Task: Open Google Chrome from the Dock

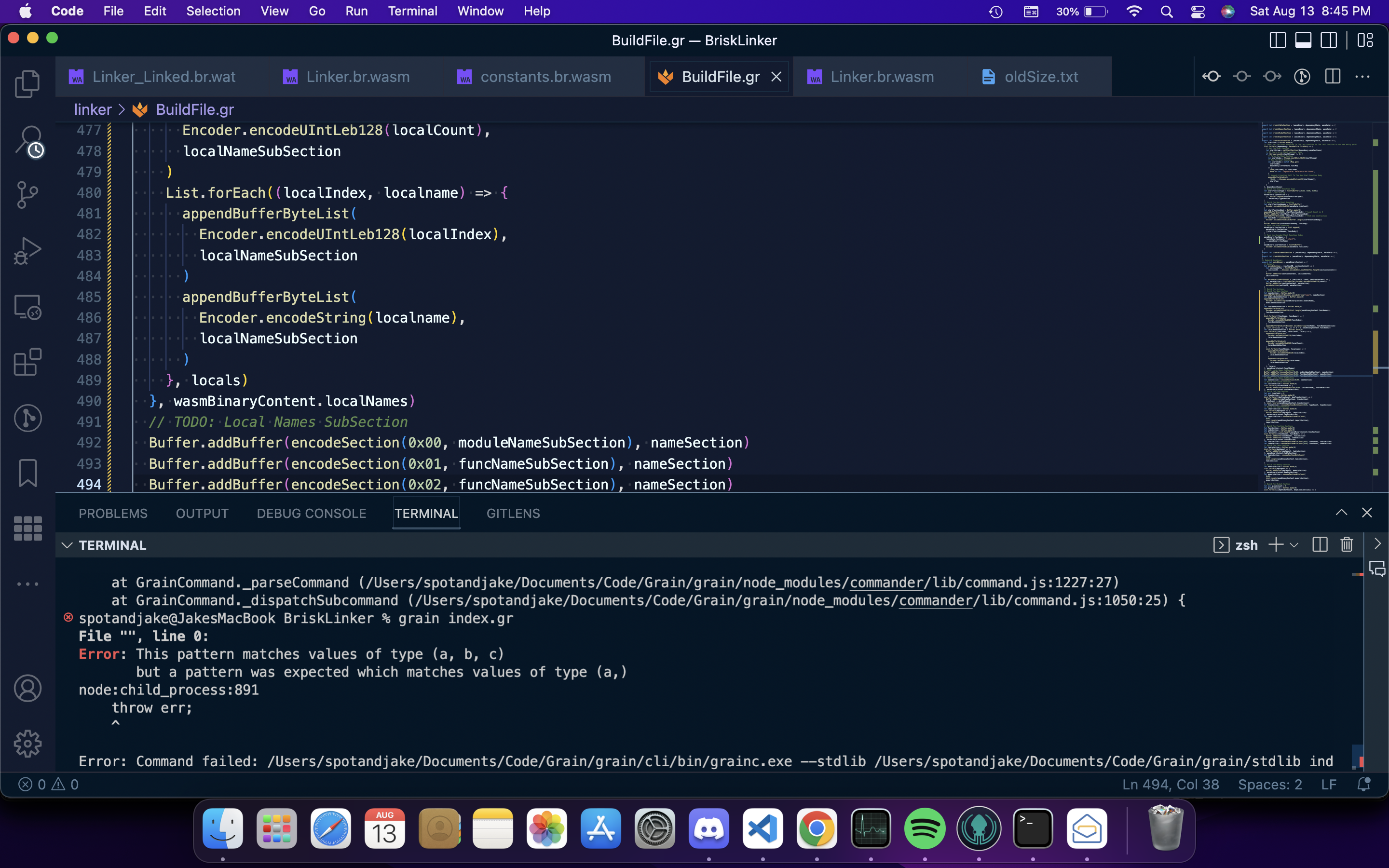Action: point(817,828)
